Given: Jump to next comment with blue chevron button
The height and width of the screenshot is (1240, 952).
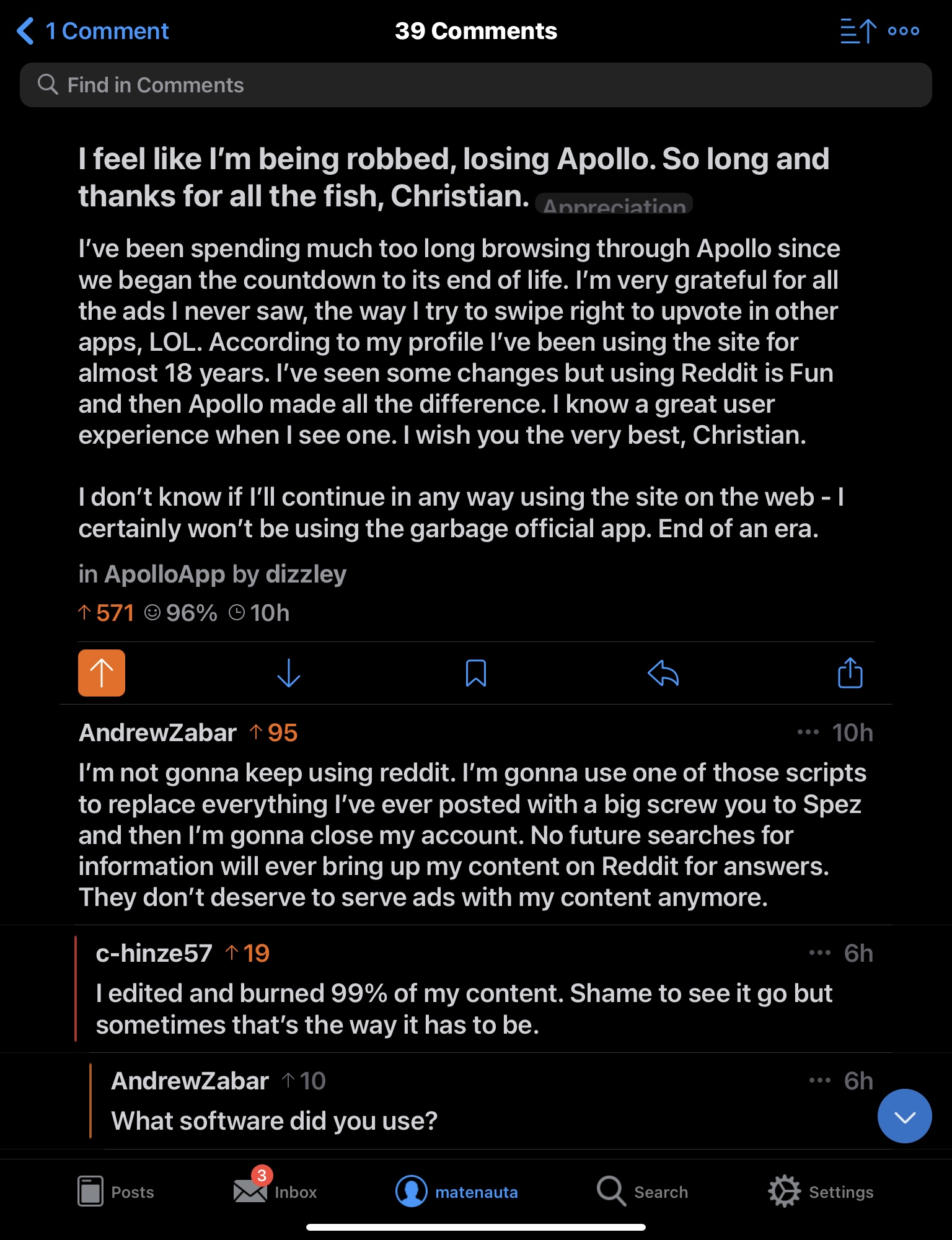Looking at the screenshot, I should coord(904,1116).
